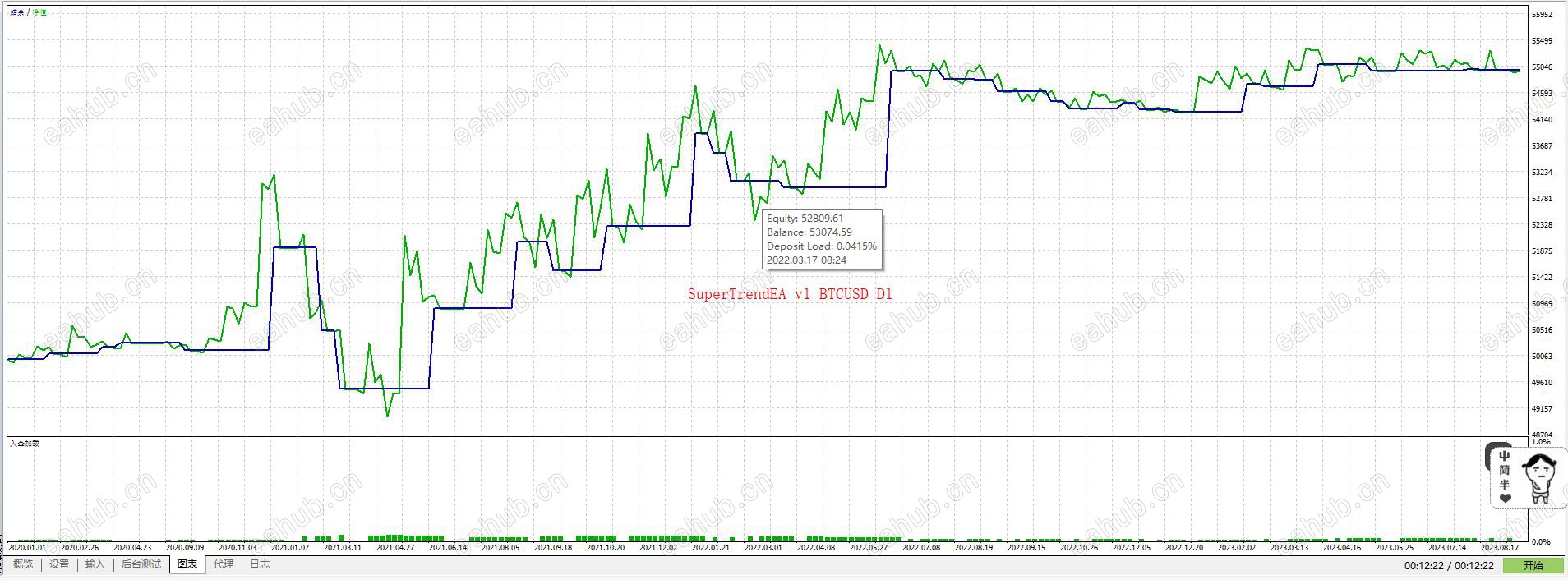This screenshot has height=580, width=1568.
Task: Switch to the 后台测试 backtest tab
Action: pos(141,564)
